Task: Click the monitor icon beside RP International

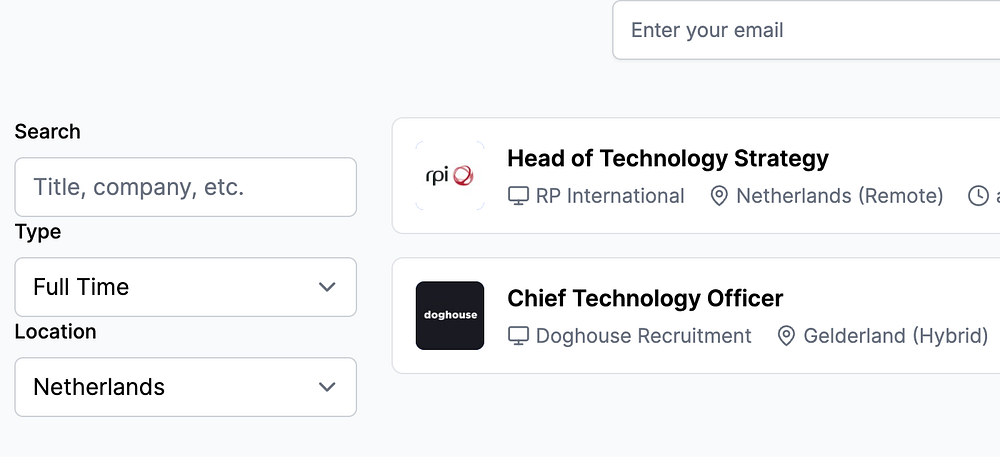Action: pyautogui.click(x=518, y=196)
